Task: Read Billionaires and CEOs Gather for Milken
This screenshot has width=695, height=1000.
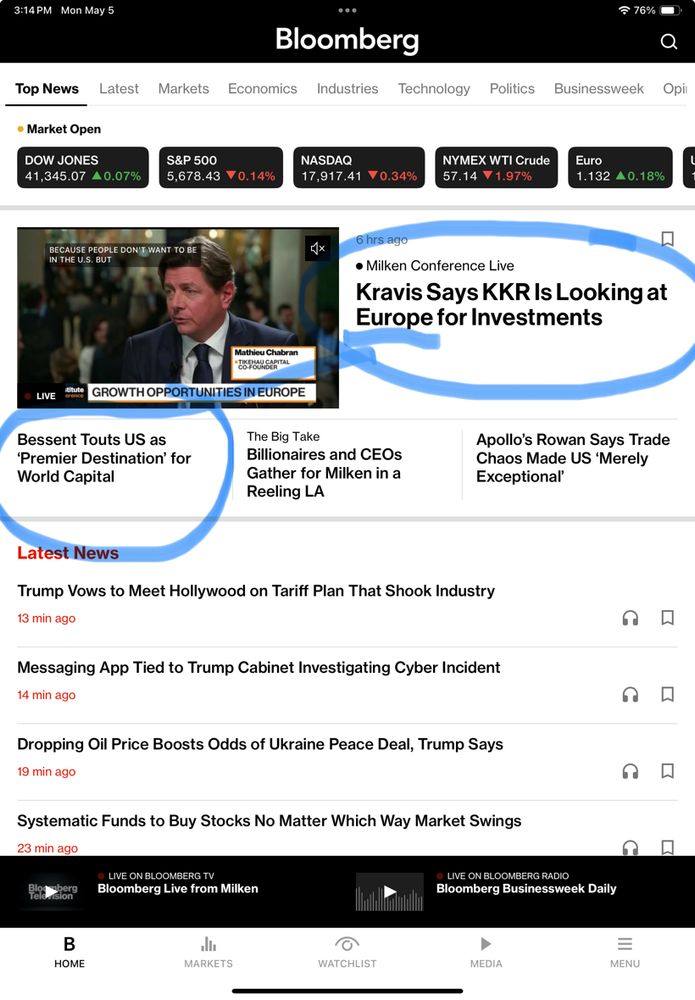Action: pos(325,473)
